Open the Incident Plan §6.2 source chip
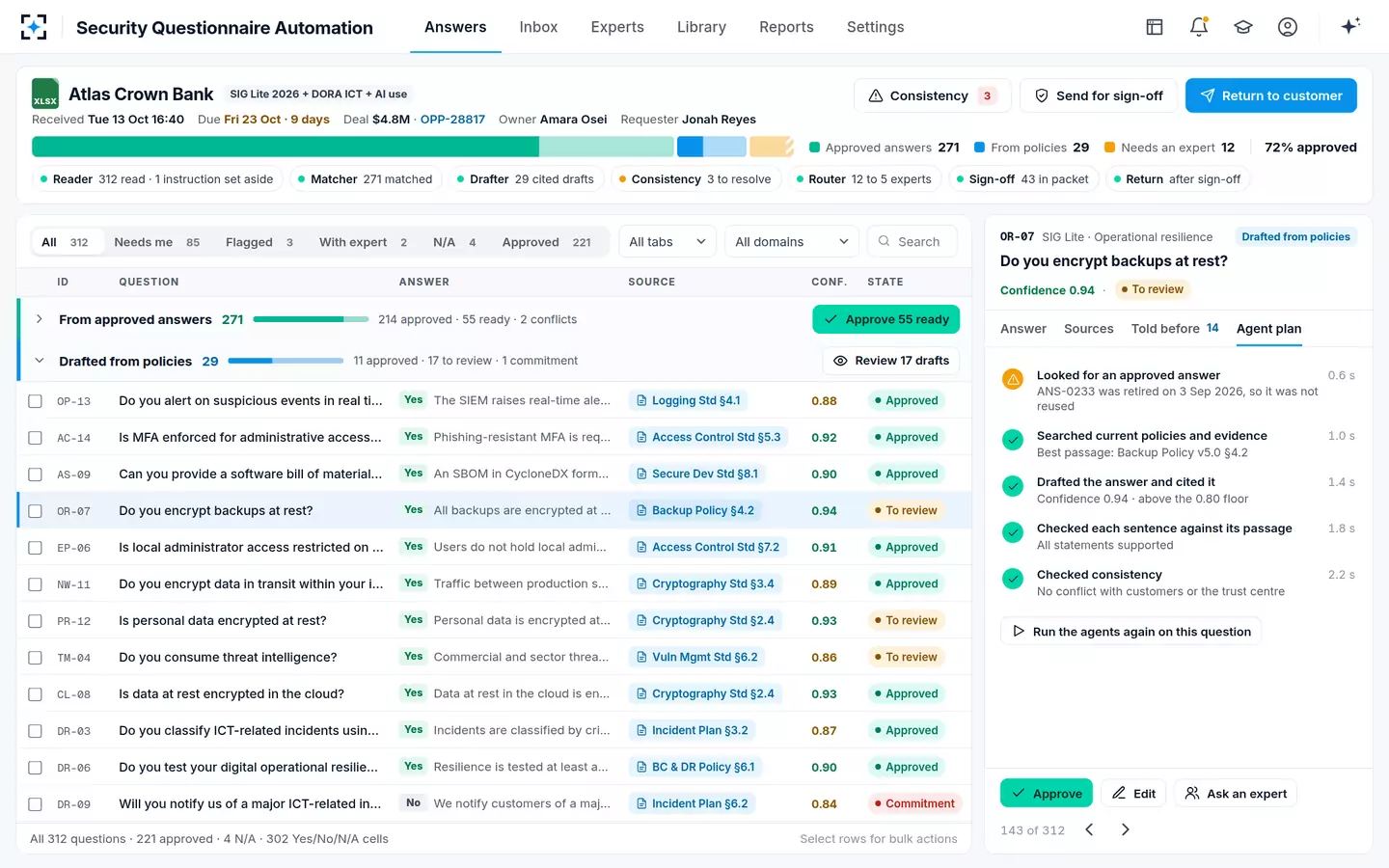 pyautogui.click(x=692, y=803)
